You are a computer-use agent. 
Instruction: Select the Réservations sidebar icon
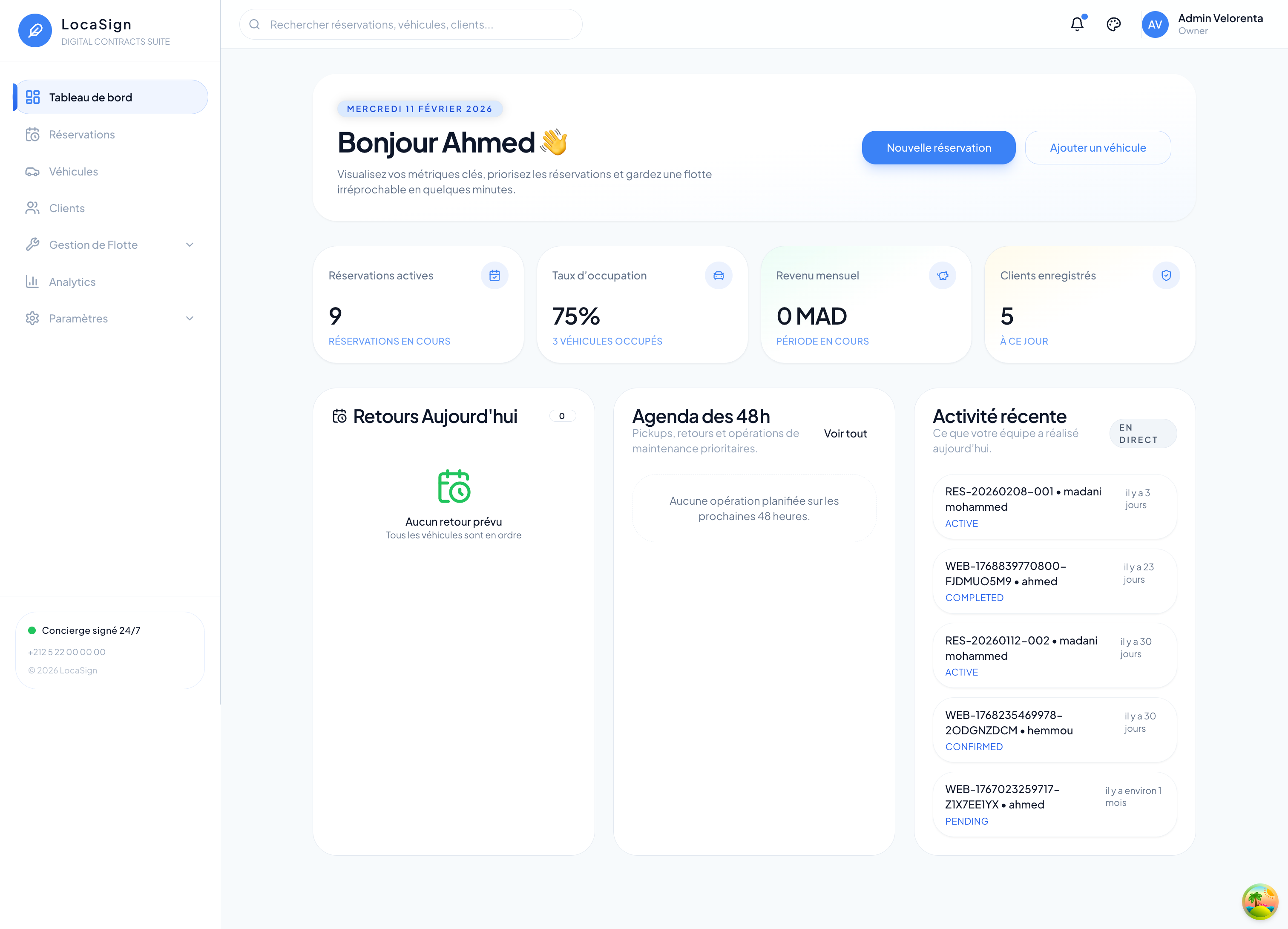(x=33, y=134)
